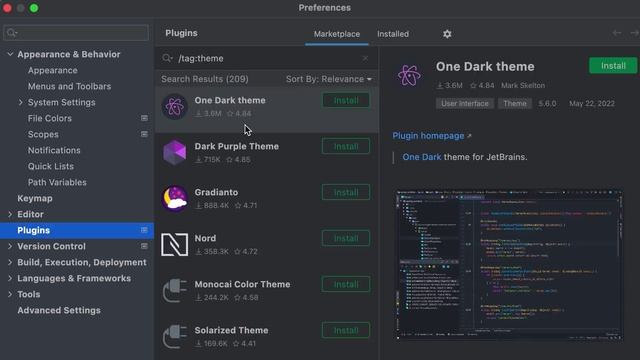The width and height of the screenshot is (640, 360).
Task: Open the Notifications settings page
Action: point(54,150)
